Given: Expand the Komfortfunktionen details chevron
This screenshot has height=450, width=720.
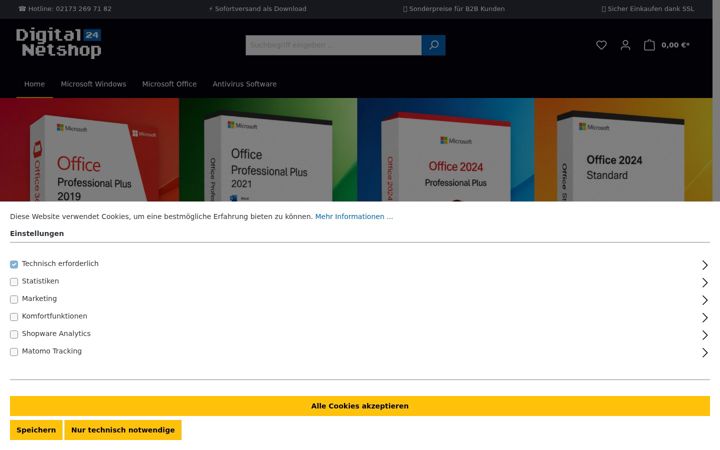Looking at the screenshot, I should (705, 317).
